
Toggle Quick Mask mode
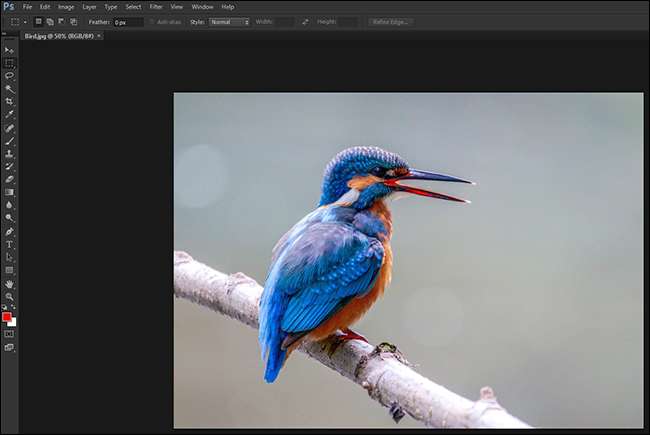pyautogui.click(x=10, y=334)
